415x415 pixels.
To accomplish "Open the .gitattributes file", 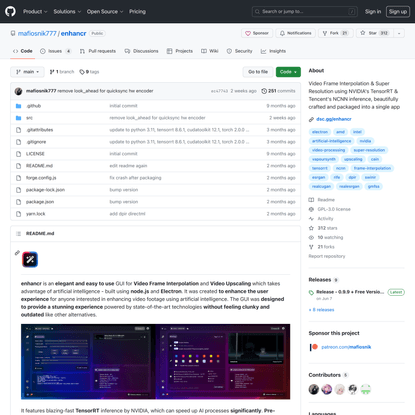I will [39, 130].
